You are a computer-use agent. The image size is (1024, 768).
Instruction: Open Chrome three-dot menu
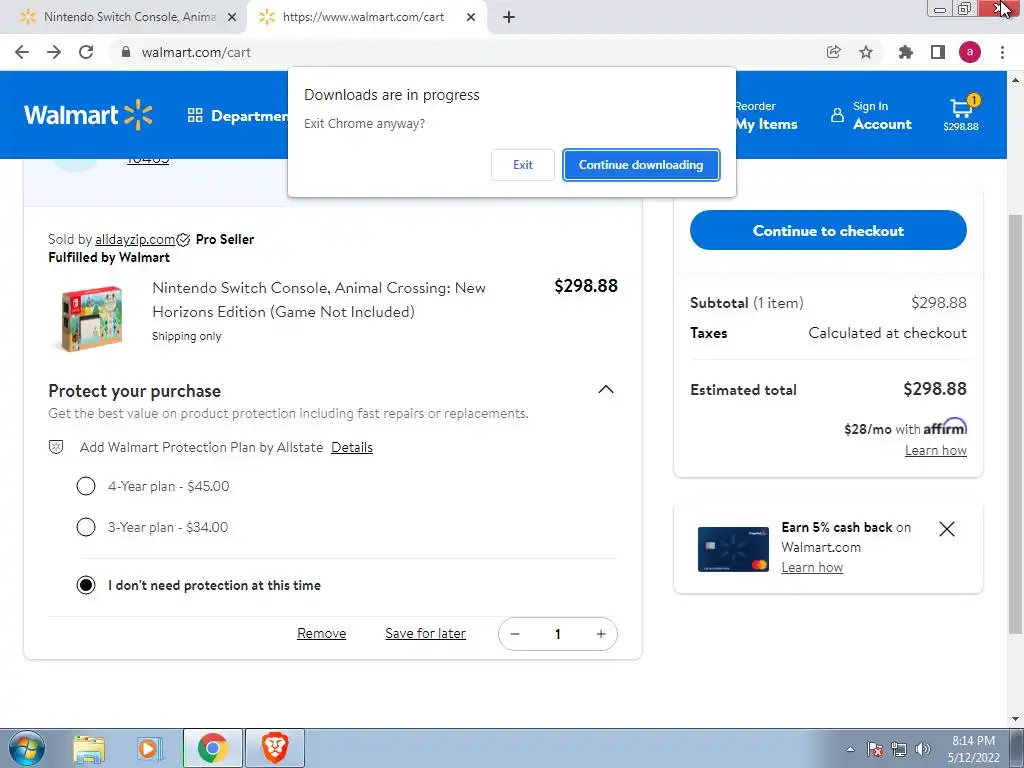pos(1002,52)
